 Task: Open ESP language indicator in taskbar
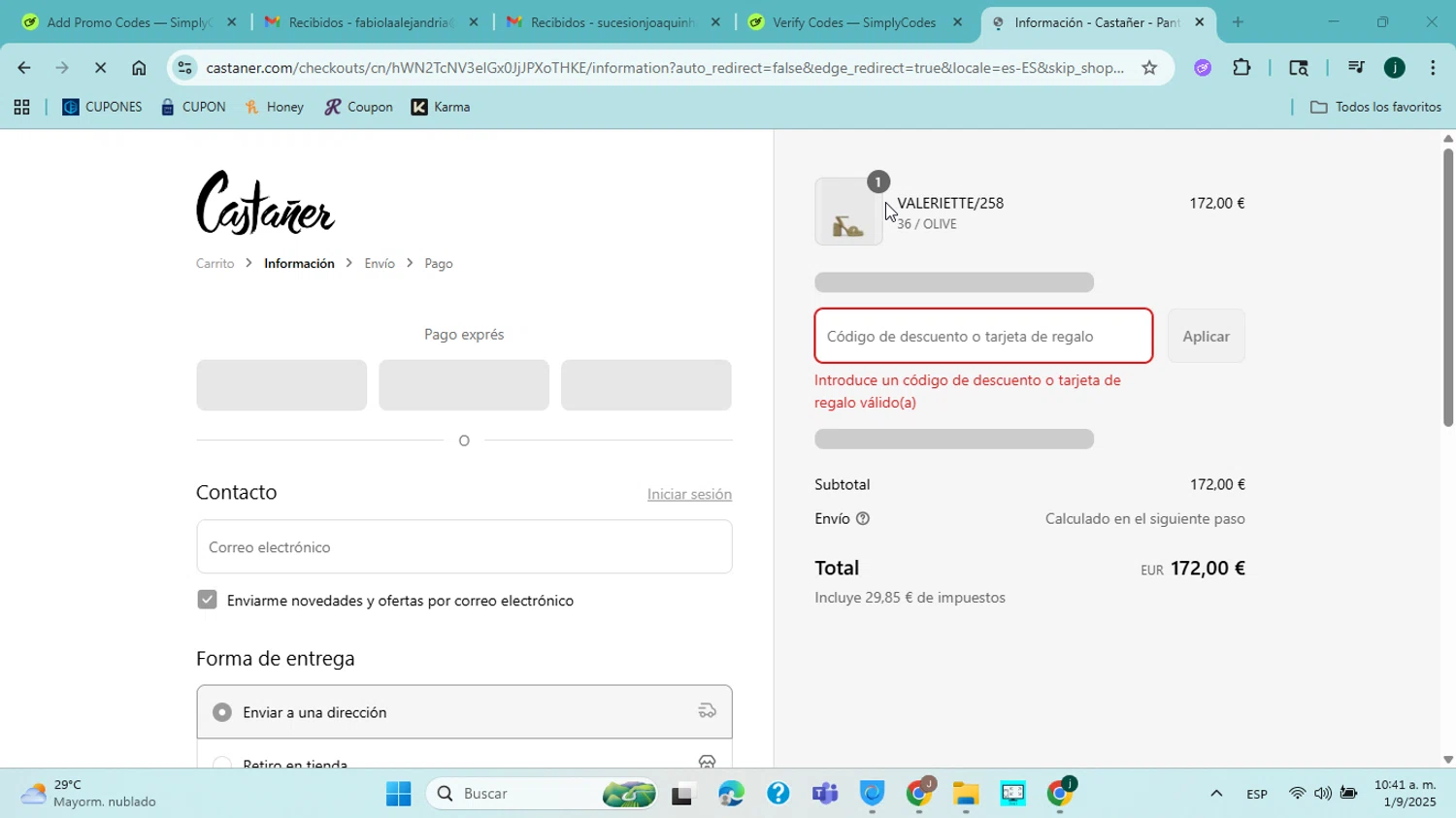pos(1257,794)
